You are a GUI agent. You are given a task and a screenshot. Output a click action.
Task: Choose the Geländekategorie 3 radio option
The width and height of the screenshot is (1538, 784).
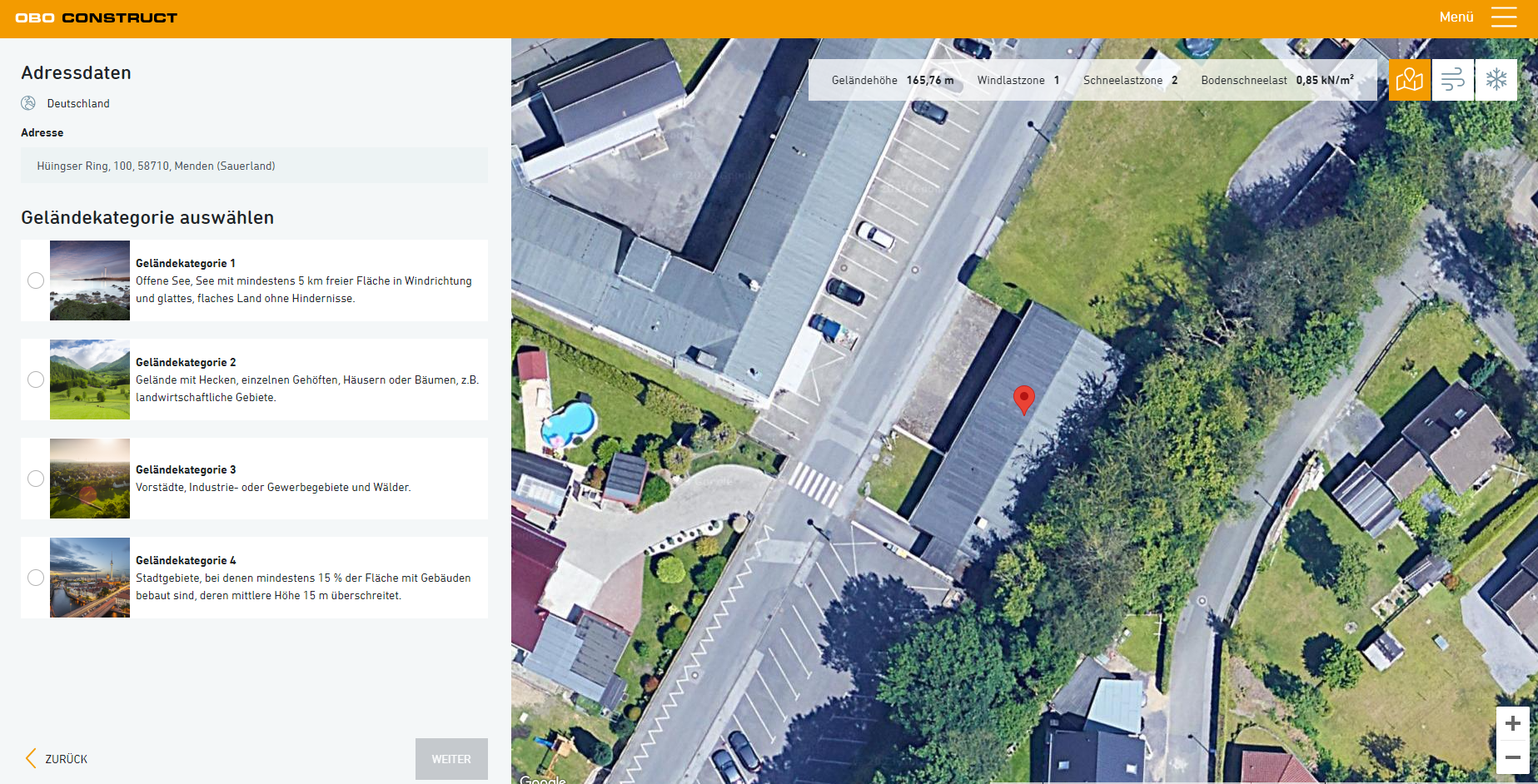pos(36,479)
